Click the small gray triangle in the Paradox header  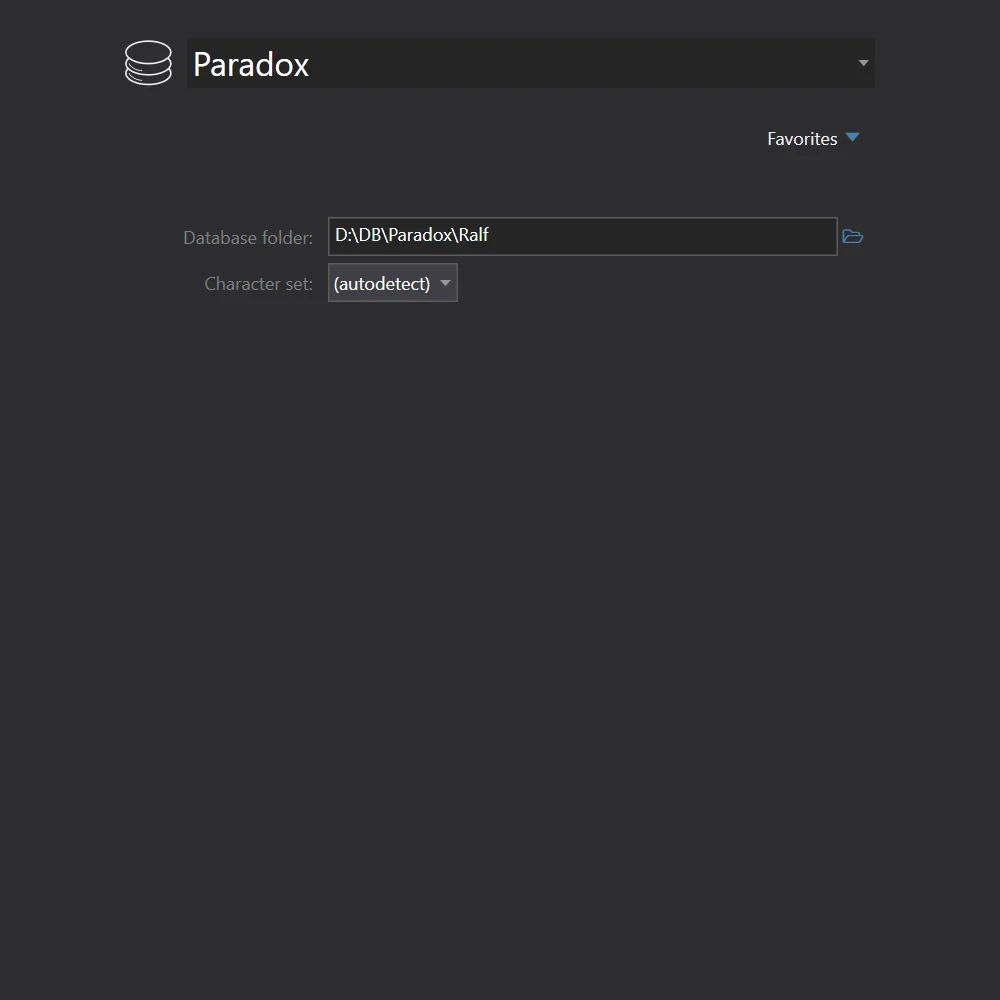pyautogui.click(x=863, y=63)
